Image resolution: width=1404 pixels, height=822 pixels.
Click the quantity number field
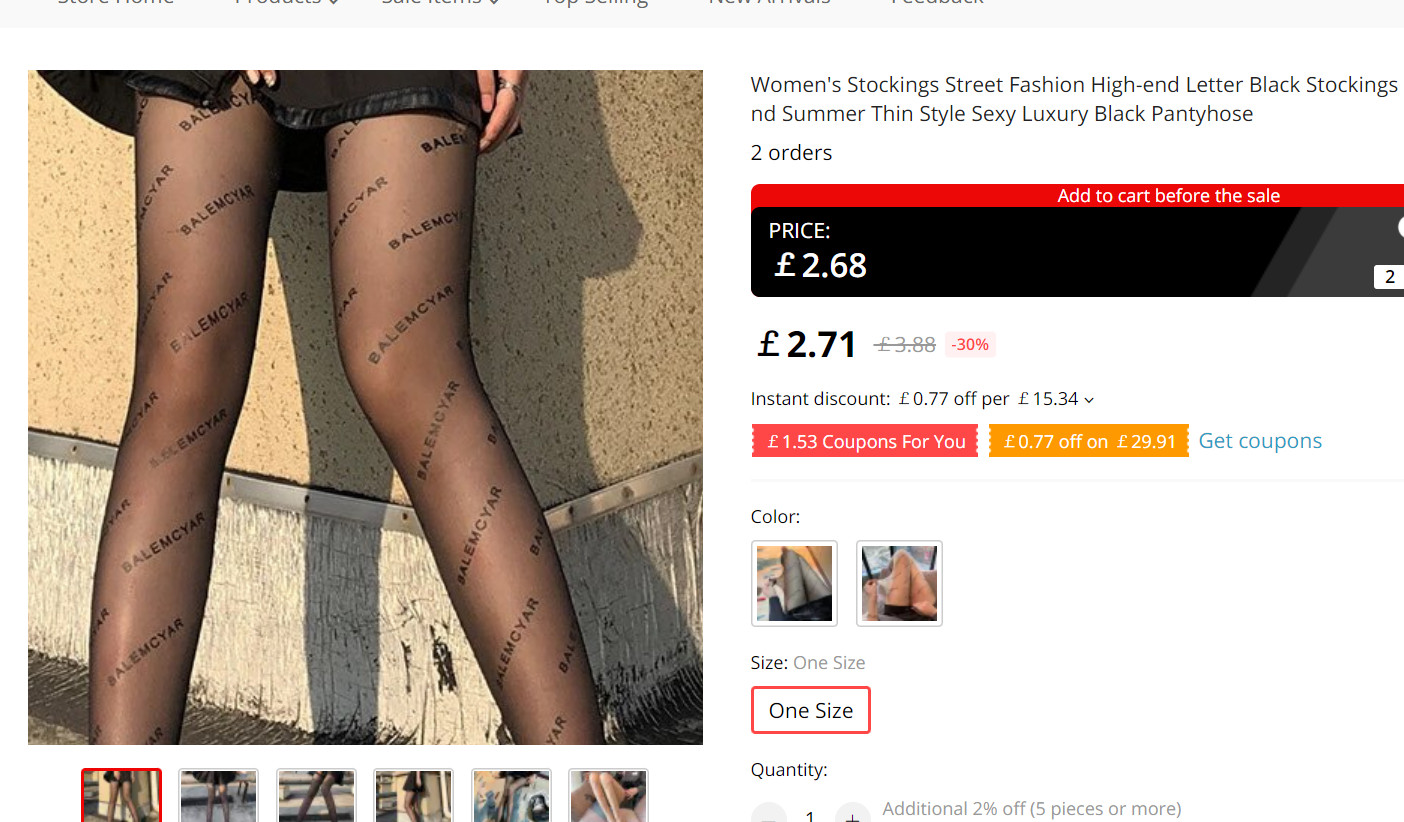tap(810, 816)
